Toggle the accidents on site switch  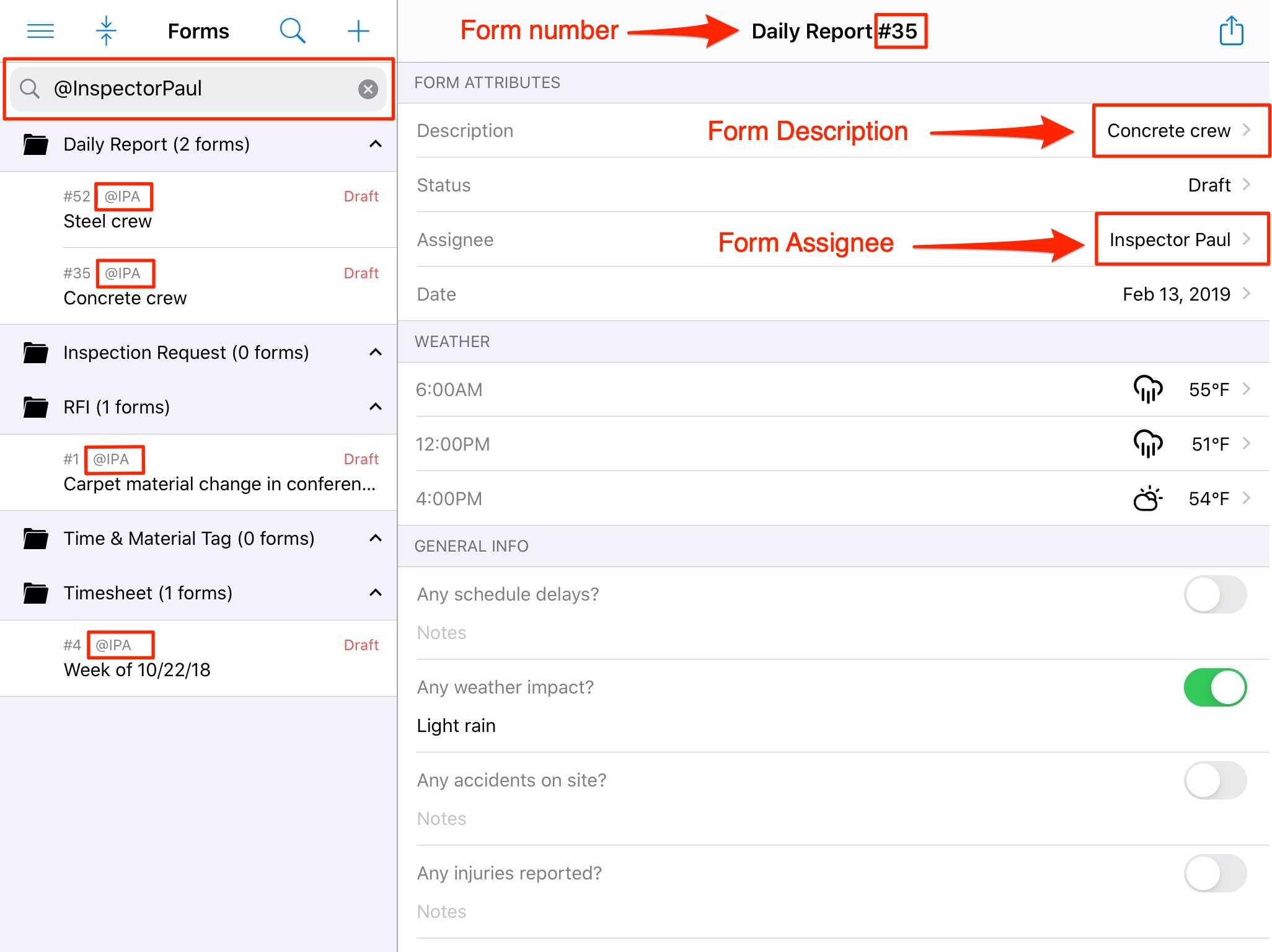[x=1215, y=780]
